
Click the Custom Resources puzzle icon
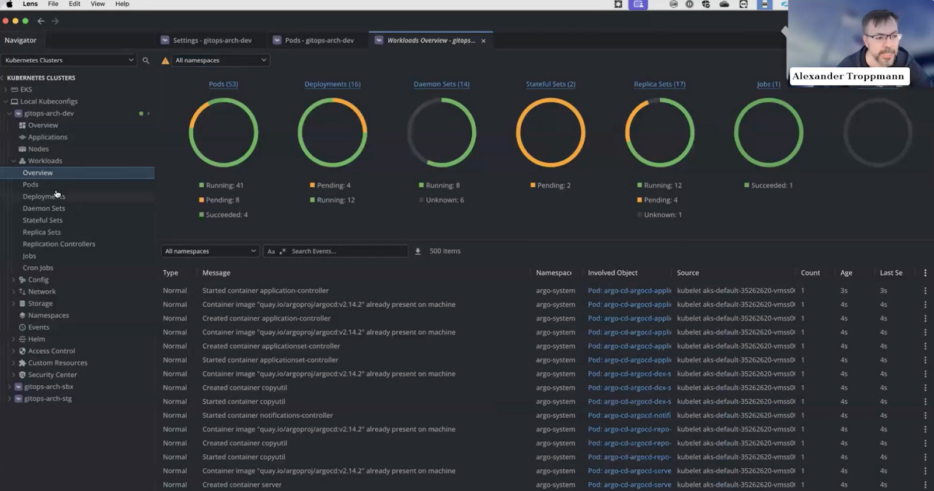pos(22,363)
